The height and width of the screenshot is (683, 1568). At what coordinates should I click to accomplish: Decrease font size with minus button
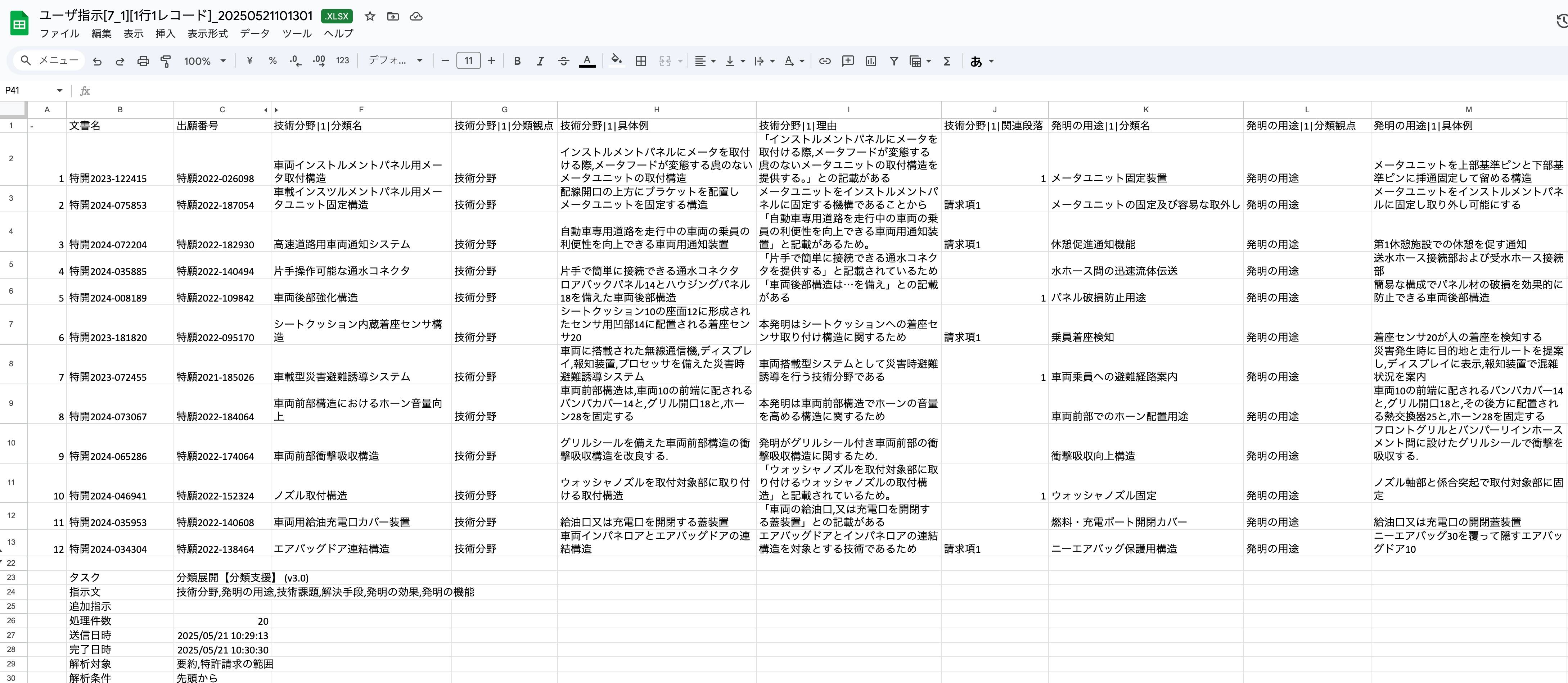pos(445,61)
